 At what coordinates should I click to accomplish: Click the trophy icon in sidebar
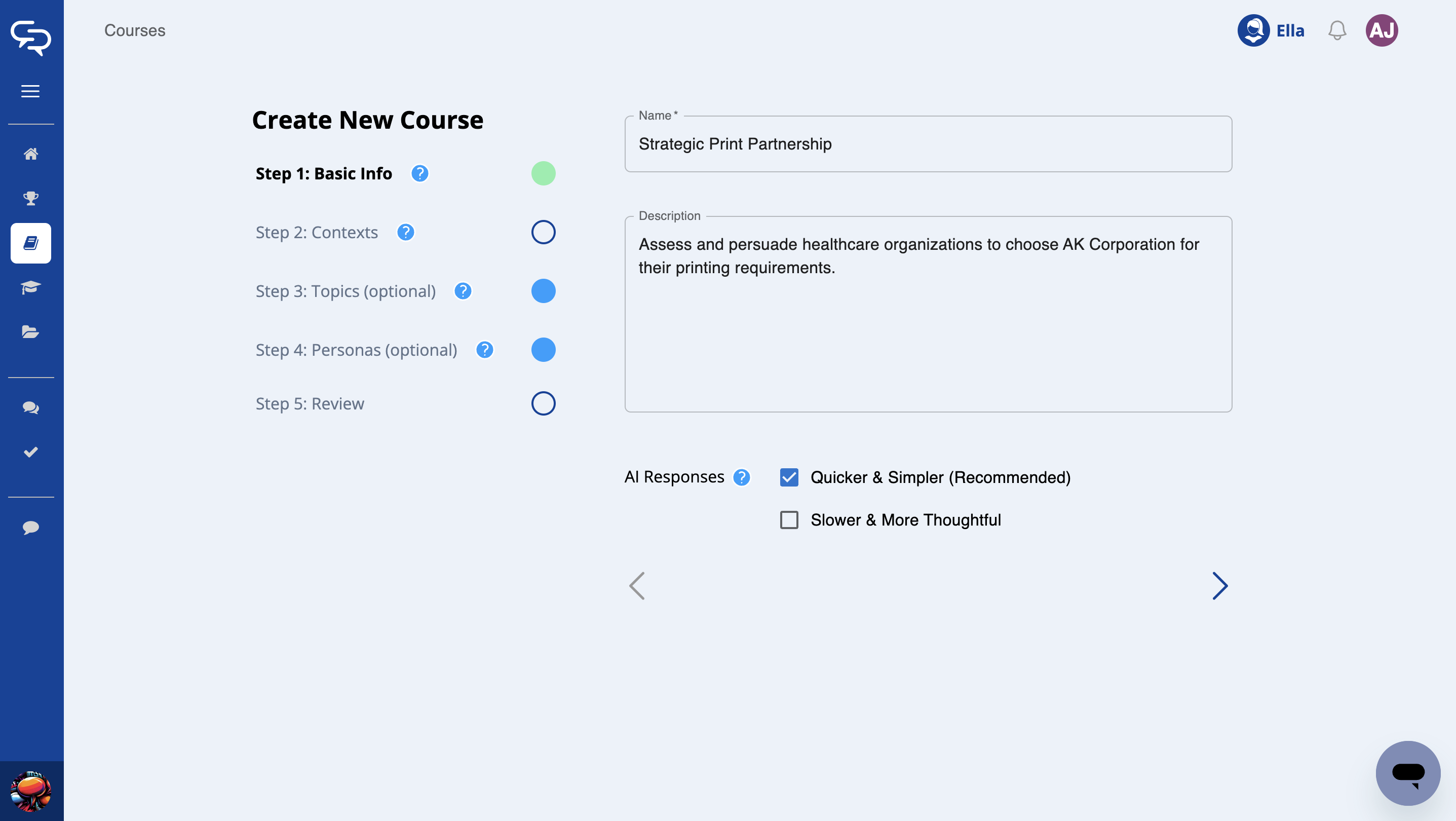30,199
